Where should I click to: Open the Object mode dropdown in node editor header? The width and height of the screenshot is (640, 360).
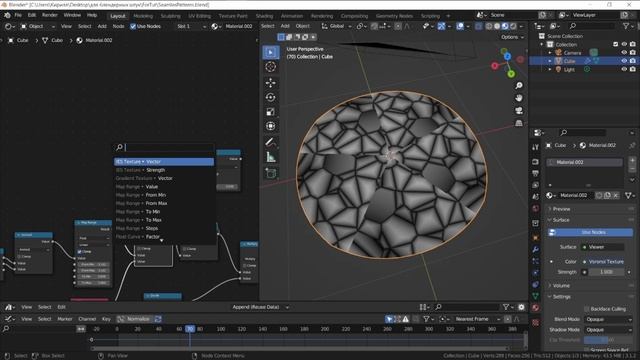tap(38, 26)
